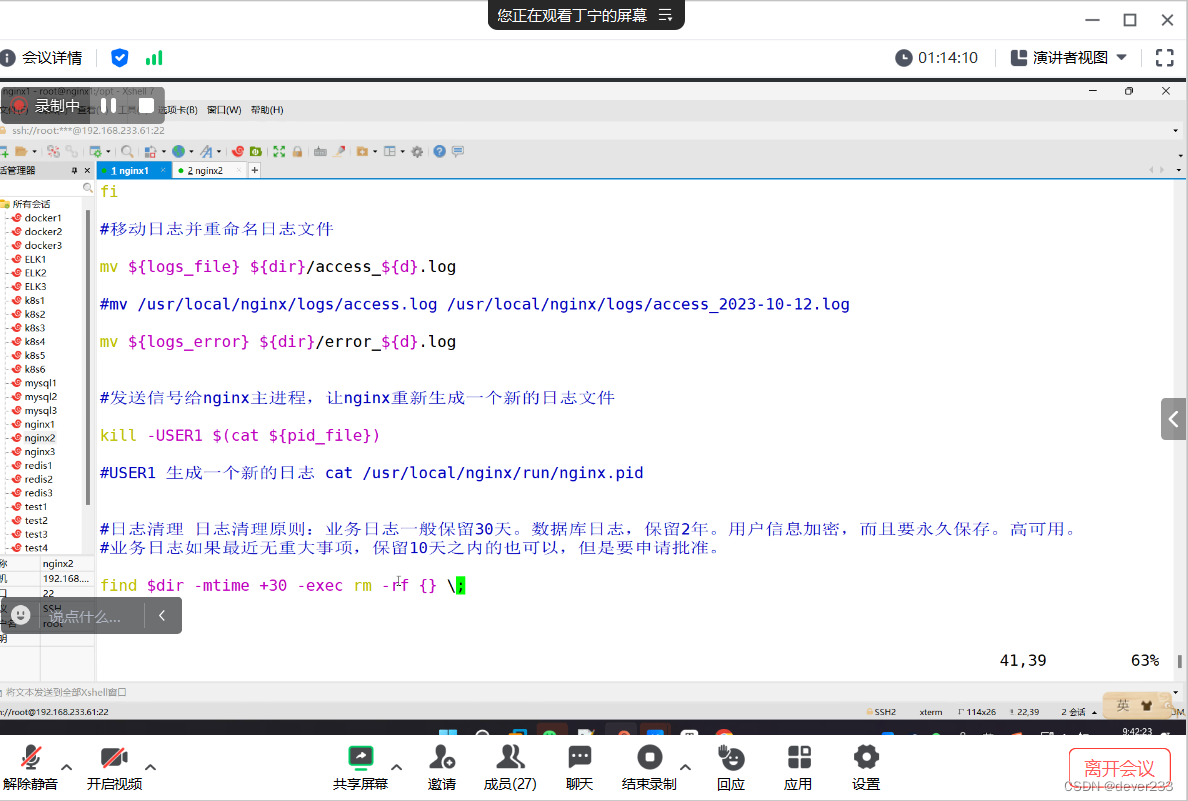Click the keyboard icon in Xshell toolbar

(x=320, y=152)
